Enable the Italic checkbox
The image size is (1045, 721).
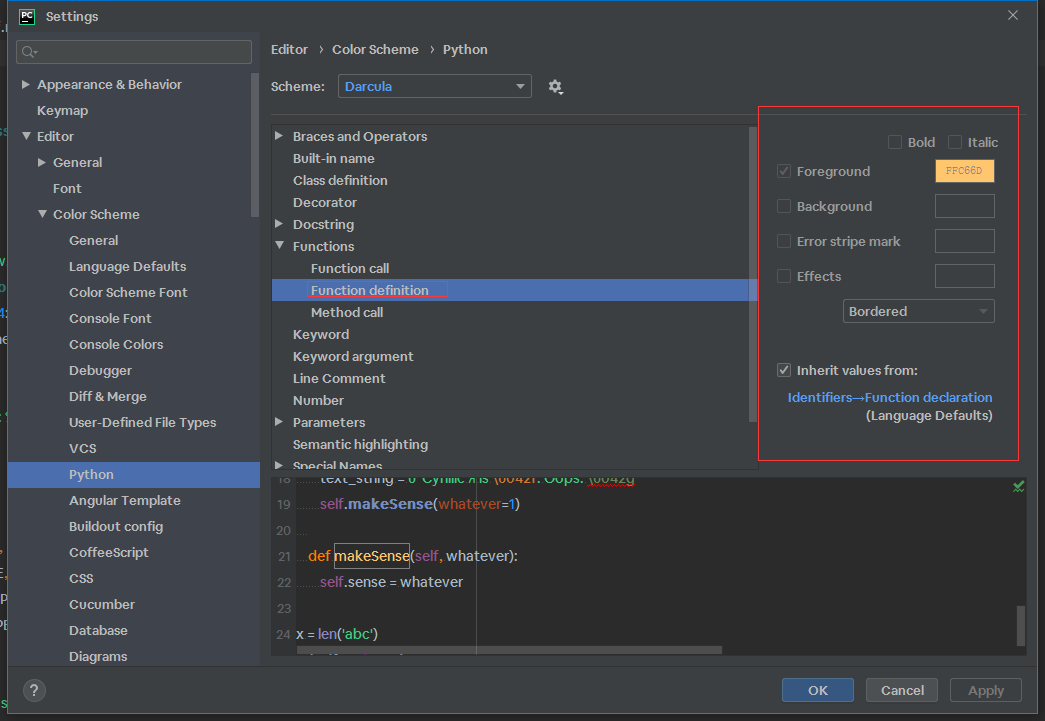pos(955,142)
